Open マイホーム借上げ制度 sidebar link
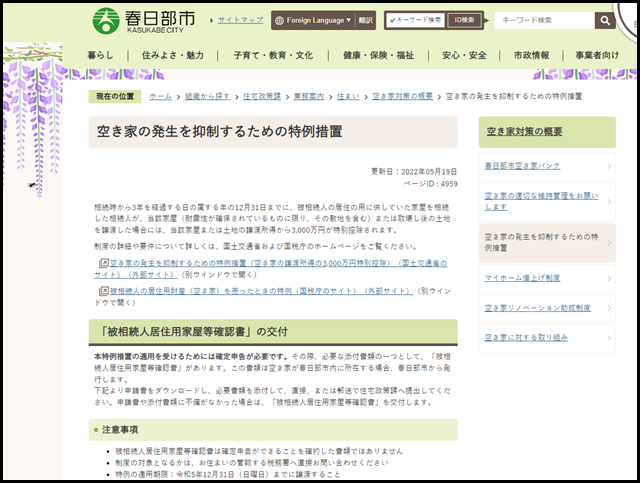Image resolution: width=640 pixels, height=483 pixels. pyautogui.click(x=522, y=278)
